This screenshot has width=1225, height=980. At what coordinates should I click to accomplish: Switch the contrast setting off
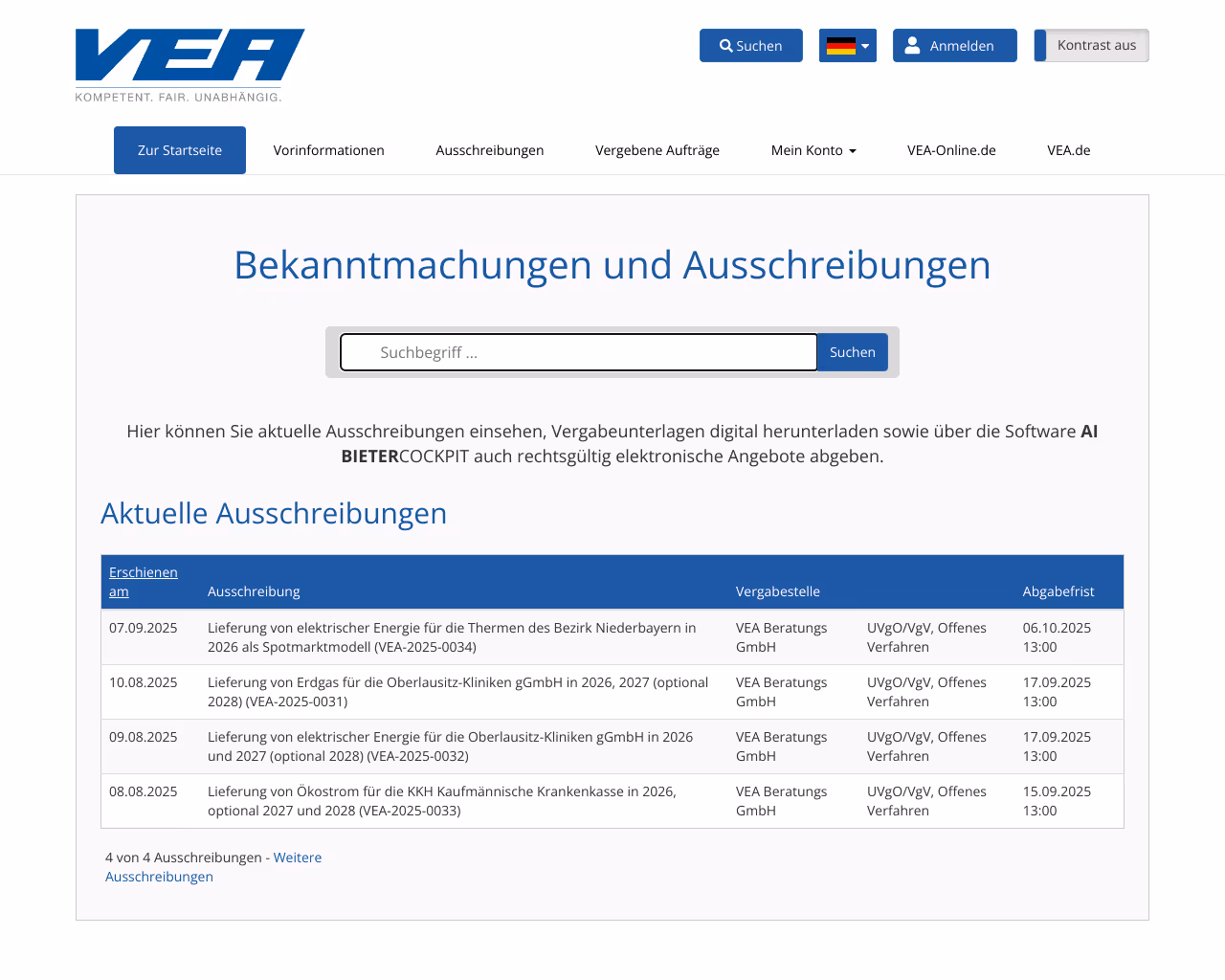1091,45
